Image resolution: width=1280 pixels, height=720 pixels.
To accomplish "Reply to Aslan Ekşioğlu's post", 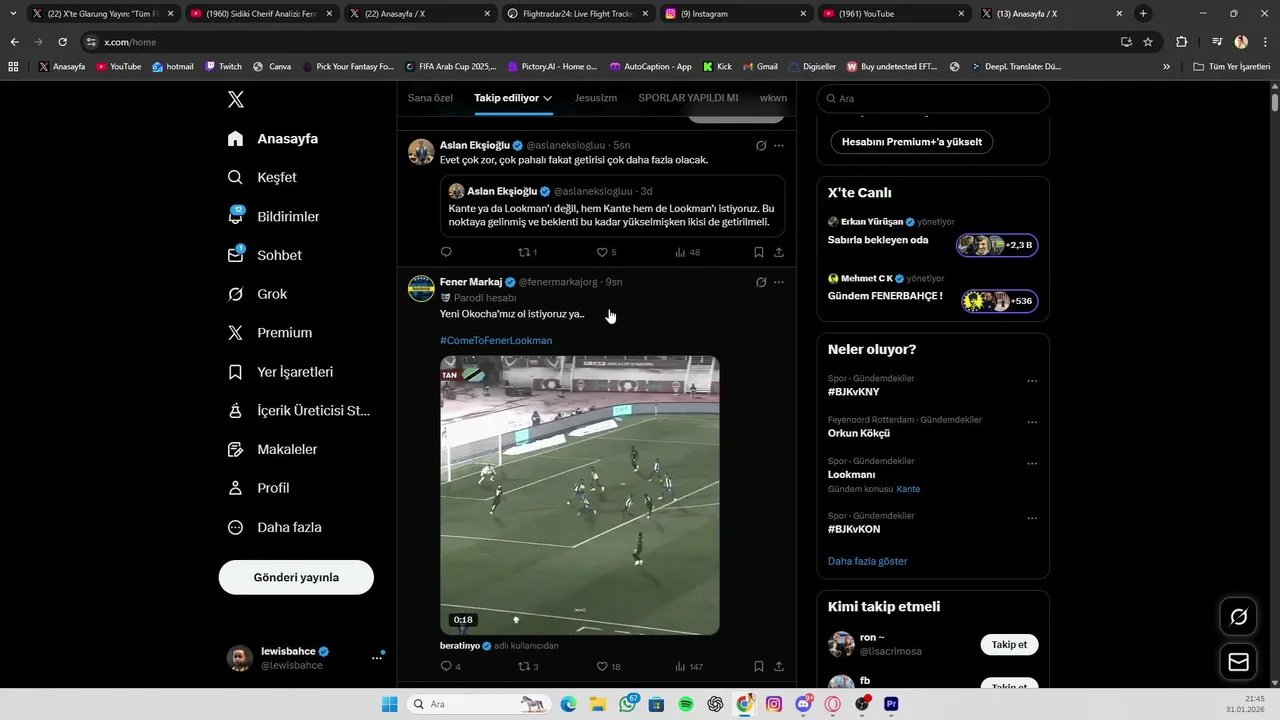I will point(446,252).
